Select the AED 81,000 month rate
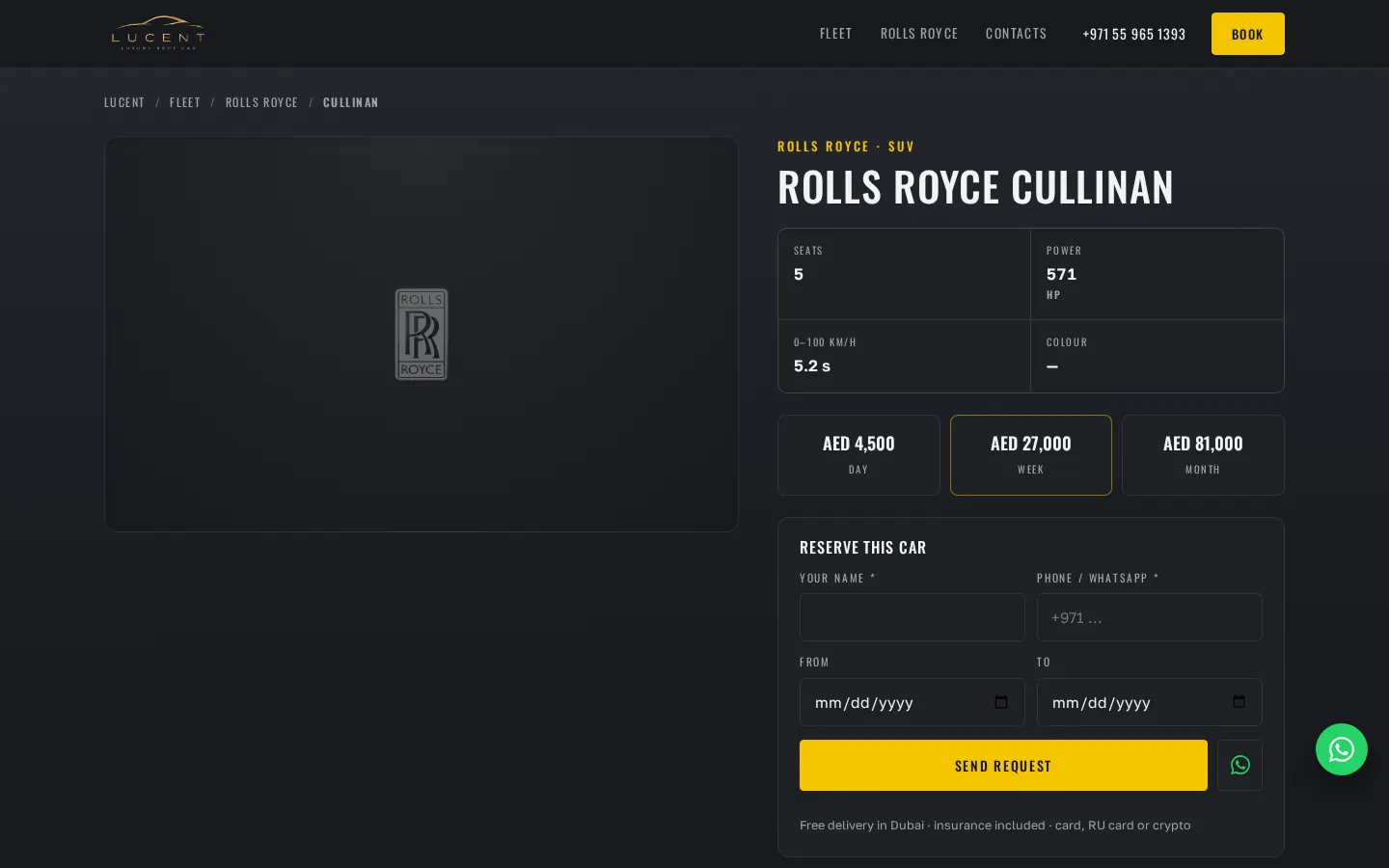The width and height of the screenshot is (1389, 868). (x=1203, y=455)
